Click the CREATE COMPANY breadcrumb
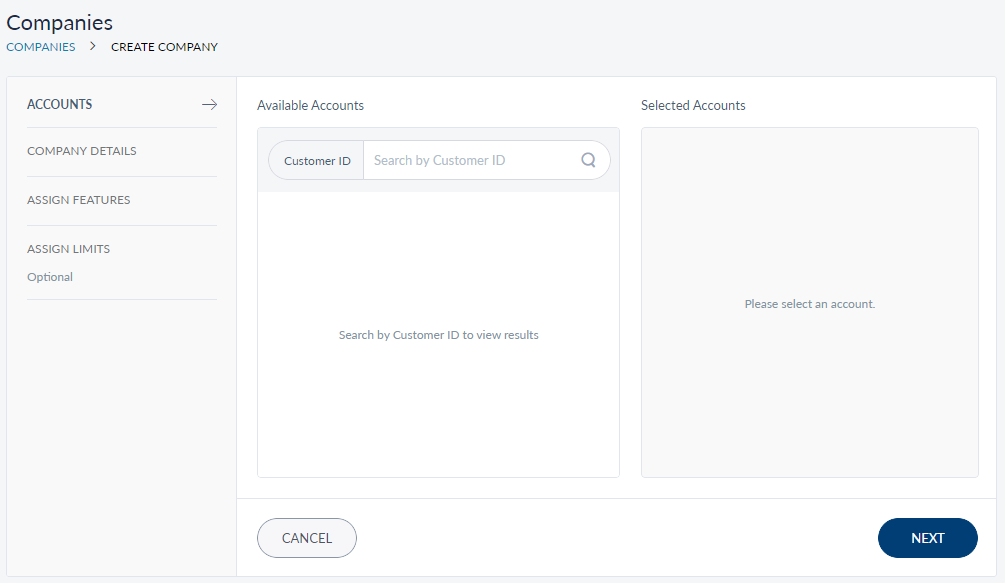Viewport: 1005px width, 583px height. tap(164, 47)
